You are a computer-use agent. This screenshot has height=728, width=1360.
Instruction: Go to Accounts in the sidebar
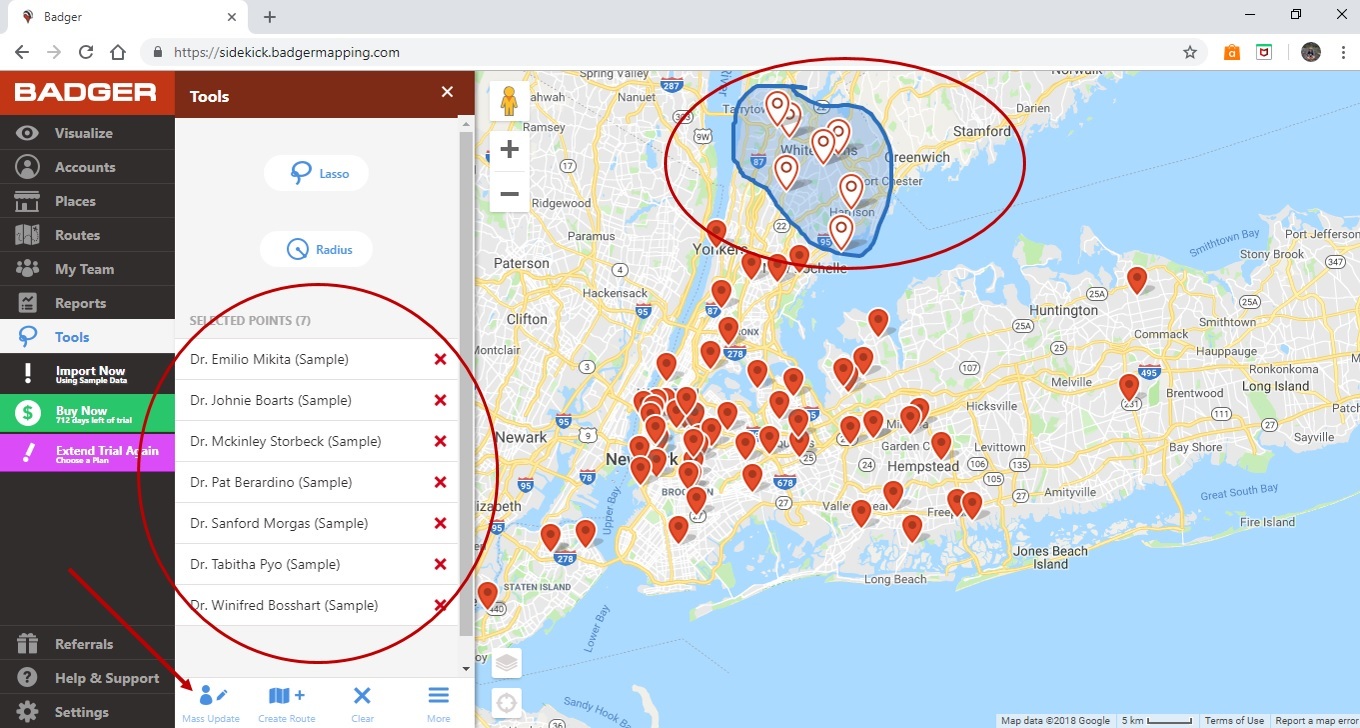point(87,167)
